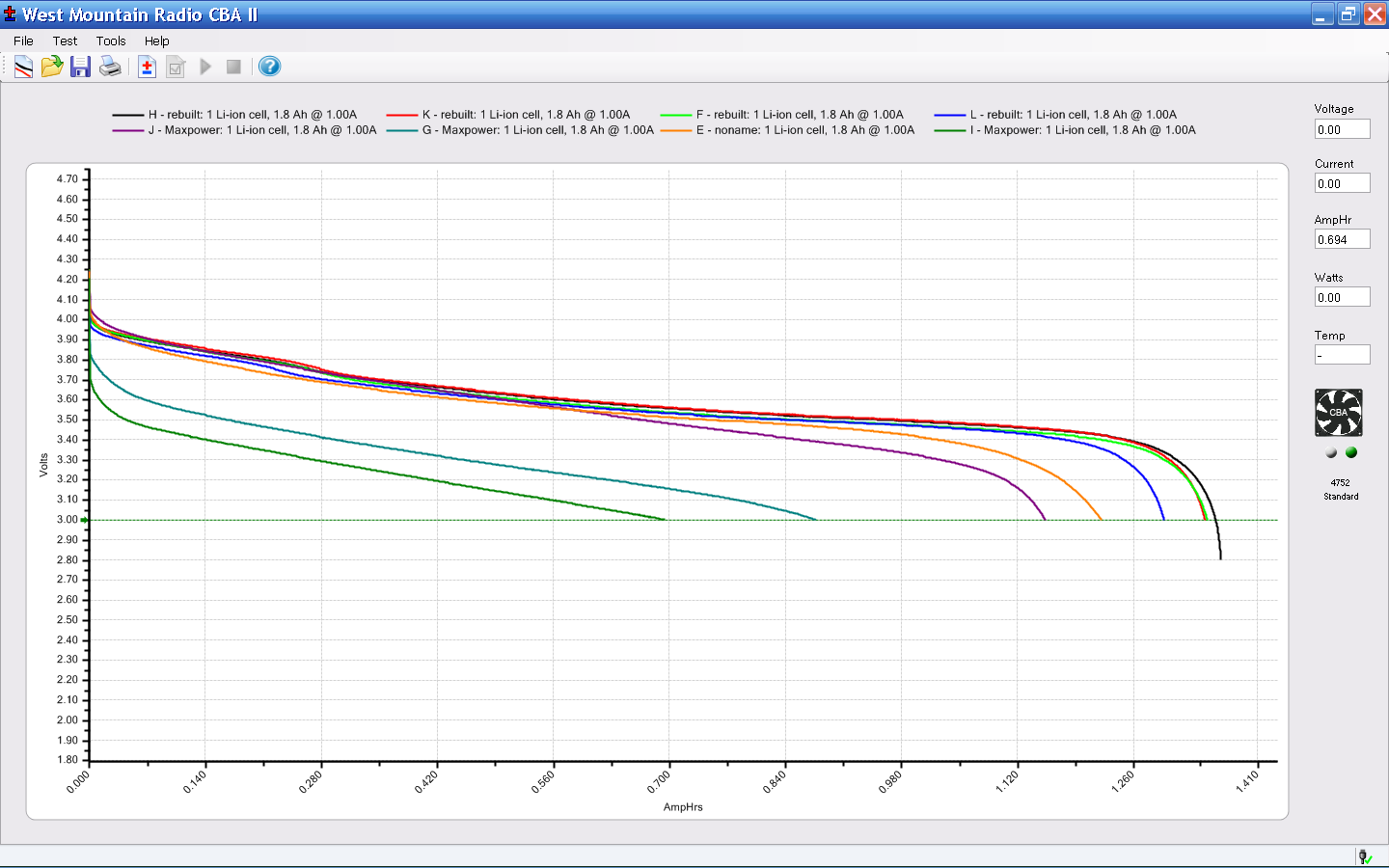This screenshot has height=868, width=1389.
Task: Open the File menu
Action: pos(23,41)
